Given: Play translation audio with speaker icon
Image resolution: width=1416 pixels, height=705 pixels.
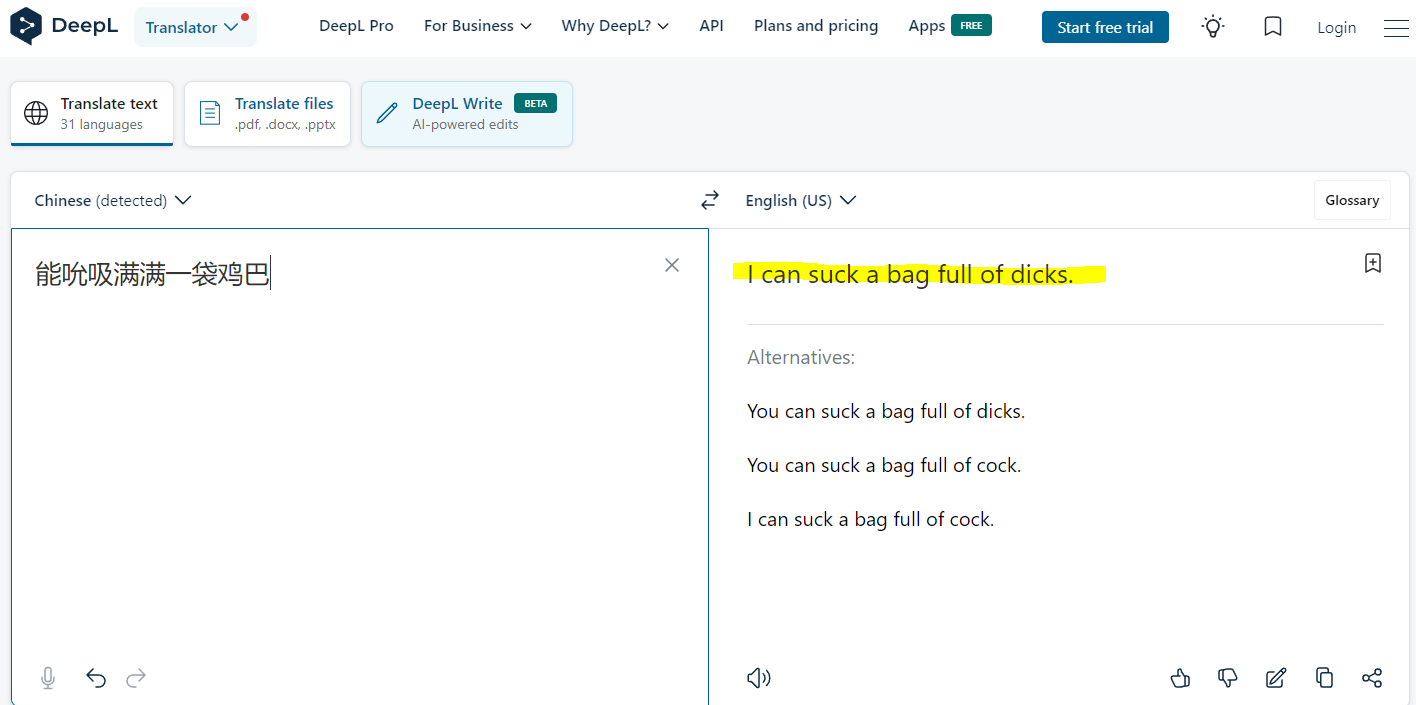Looking at the screenshot, I should point(759,678).
